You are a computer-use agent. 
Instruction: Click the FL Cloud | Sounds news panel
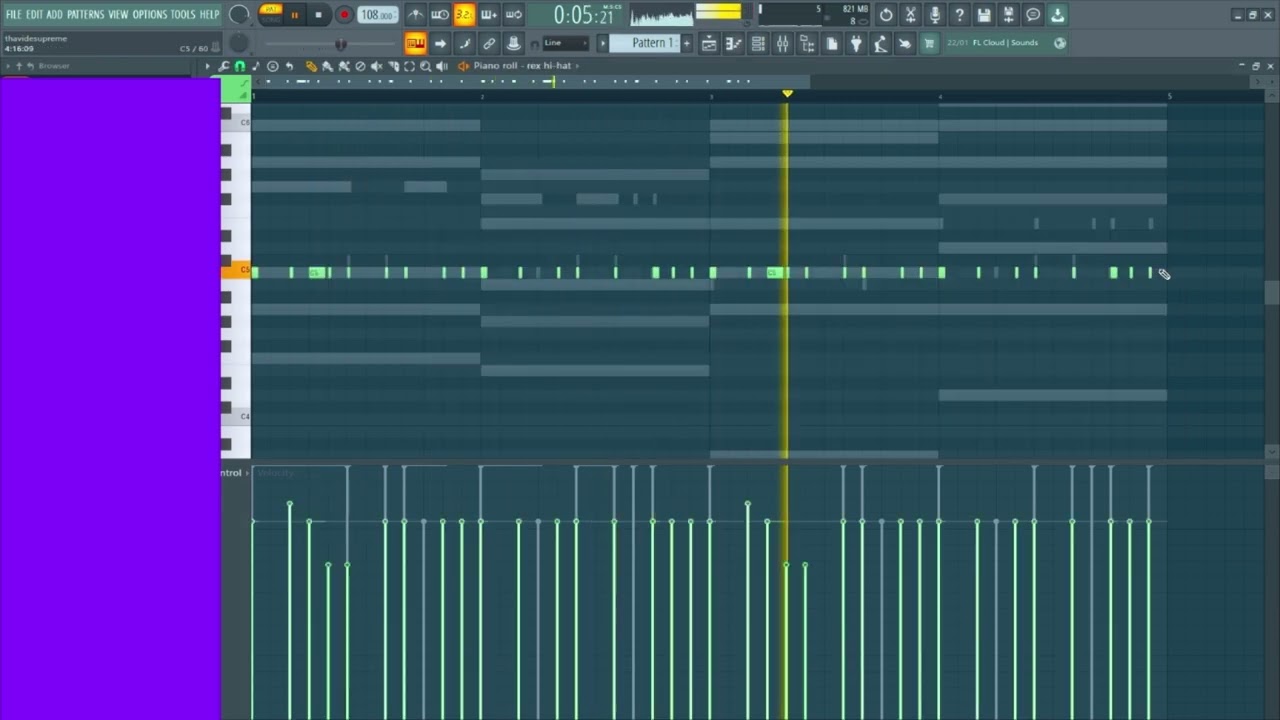[x=1005, y=43]
